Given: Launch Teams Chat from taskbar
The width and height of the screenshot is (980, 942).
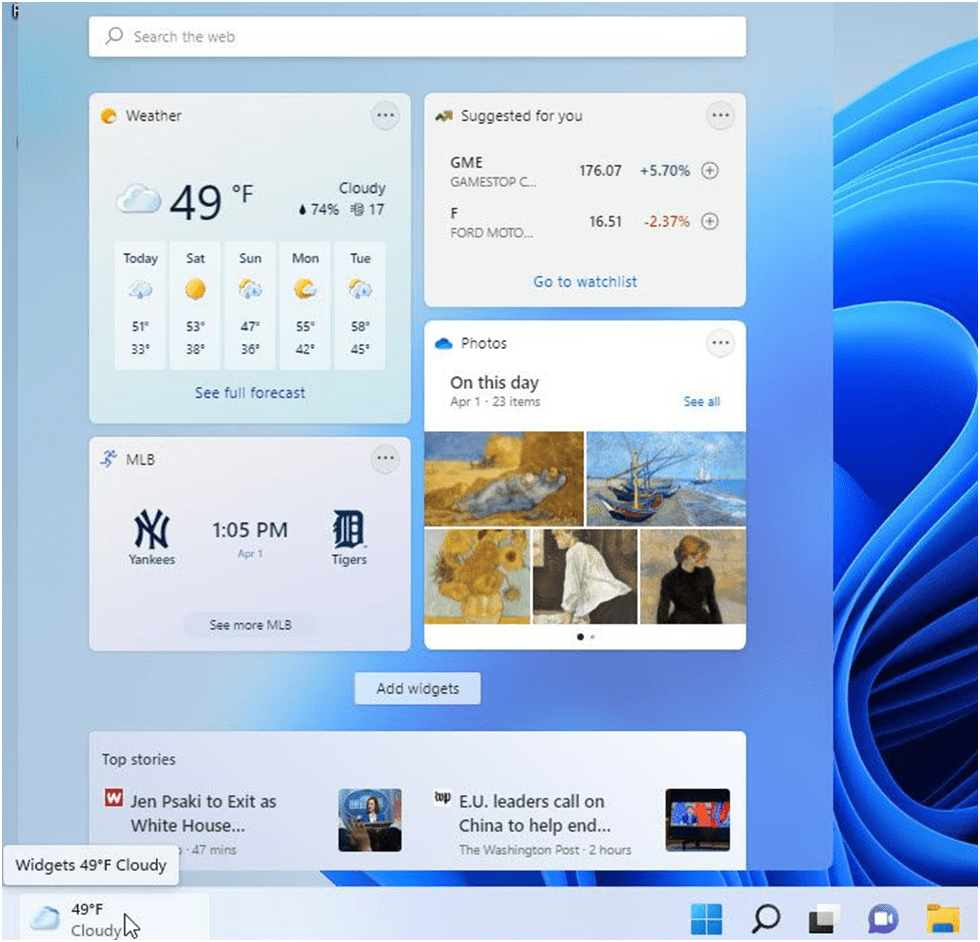Looking at the screenshot, I should [x=882, y=919].
